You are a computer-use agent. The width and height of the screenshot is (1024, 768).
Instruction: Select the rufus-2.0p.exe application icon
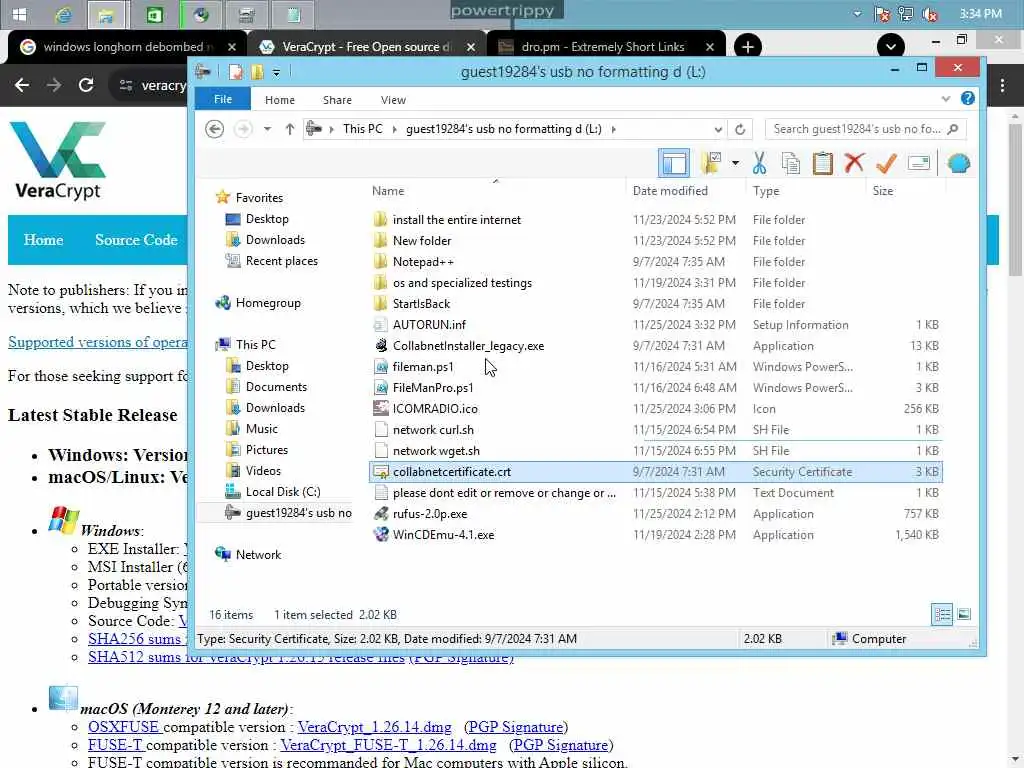380,513
